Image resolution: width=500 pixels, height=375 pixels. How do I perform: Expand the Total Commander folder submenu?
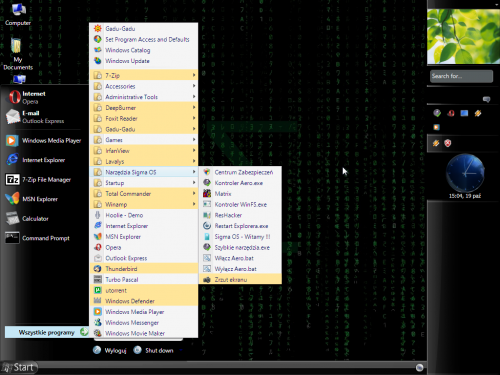144,194
